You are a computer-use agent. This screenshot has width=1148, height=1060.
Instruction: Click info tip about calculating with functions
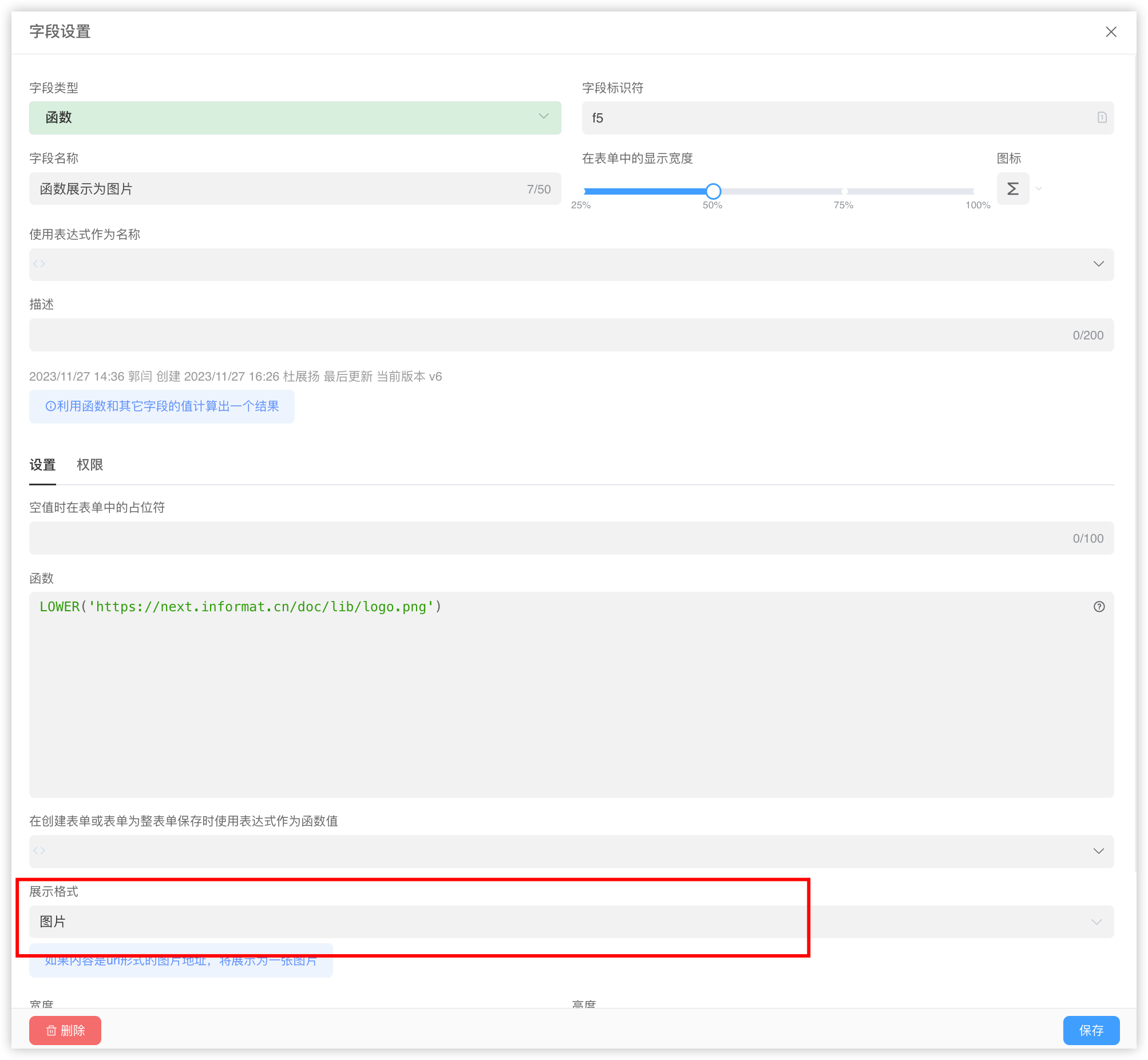[162, 406]
